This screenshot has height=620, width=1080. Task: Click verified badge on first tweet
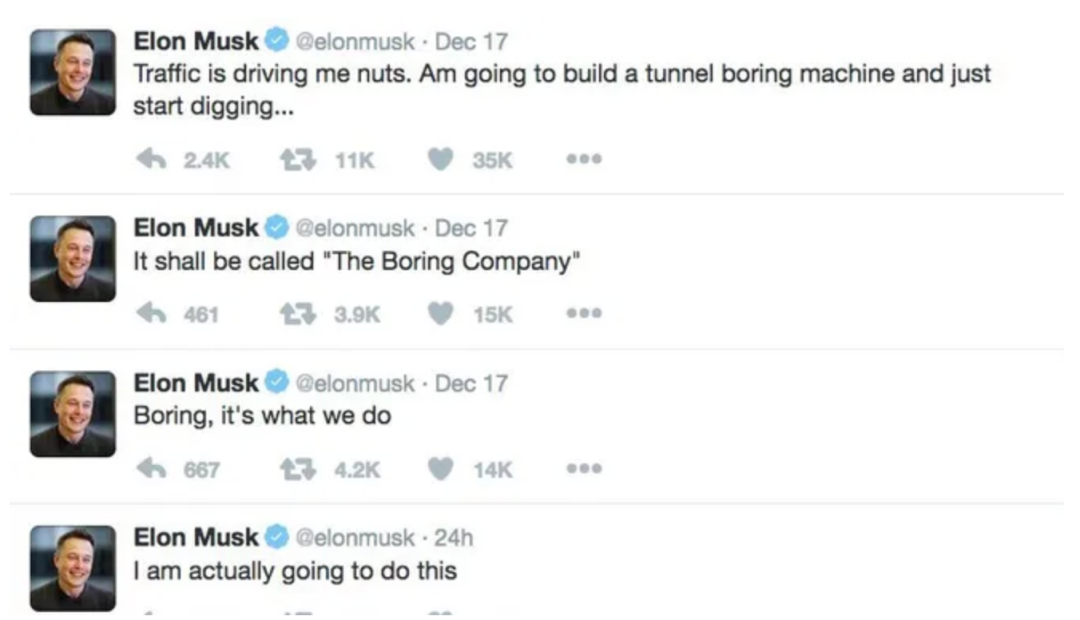[x=275, y=42]
